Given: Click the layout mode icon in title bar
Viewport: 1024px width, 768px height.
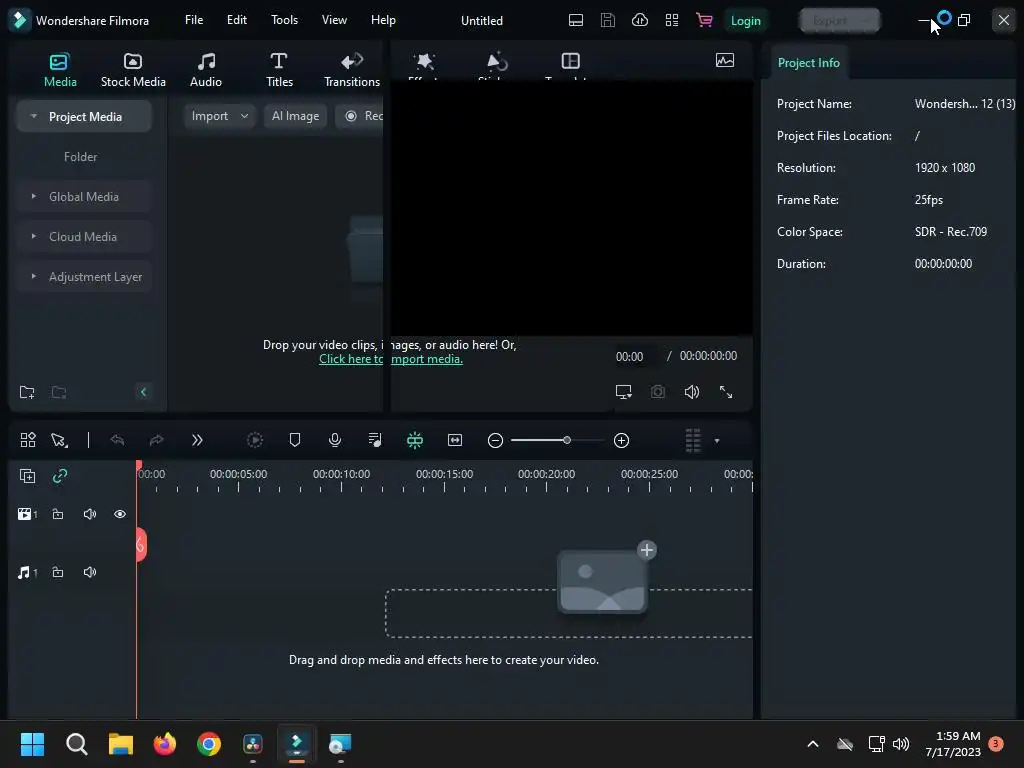Looking at the screenshot, I should coord(575,20).
